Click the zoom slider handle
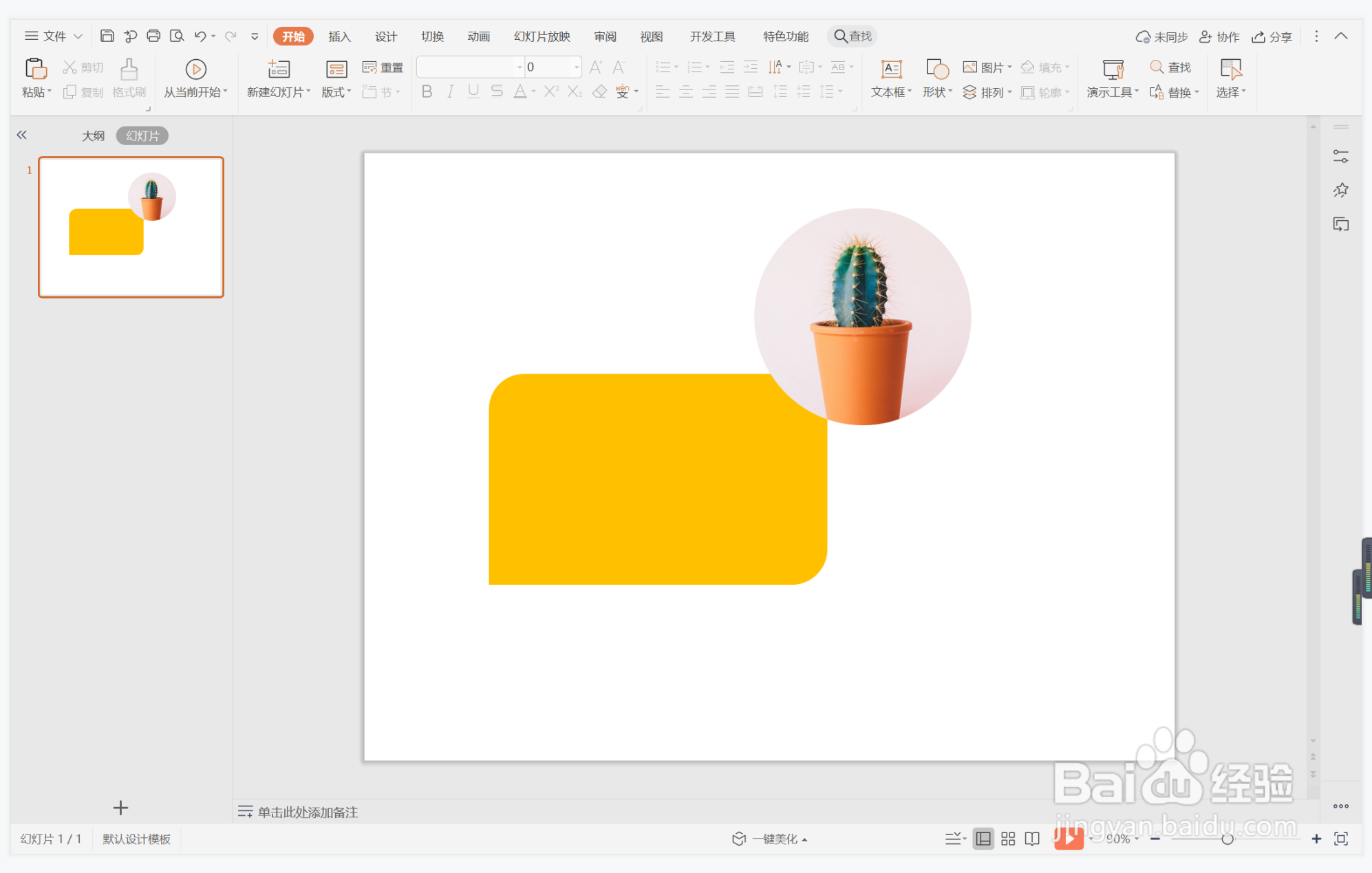 pyautogui.click(x=1228, y=839)
